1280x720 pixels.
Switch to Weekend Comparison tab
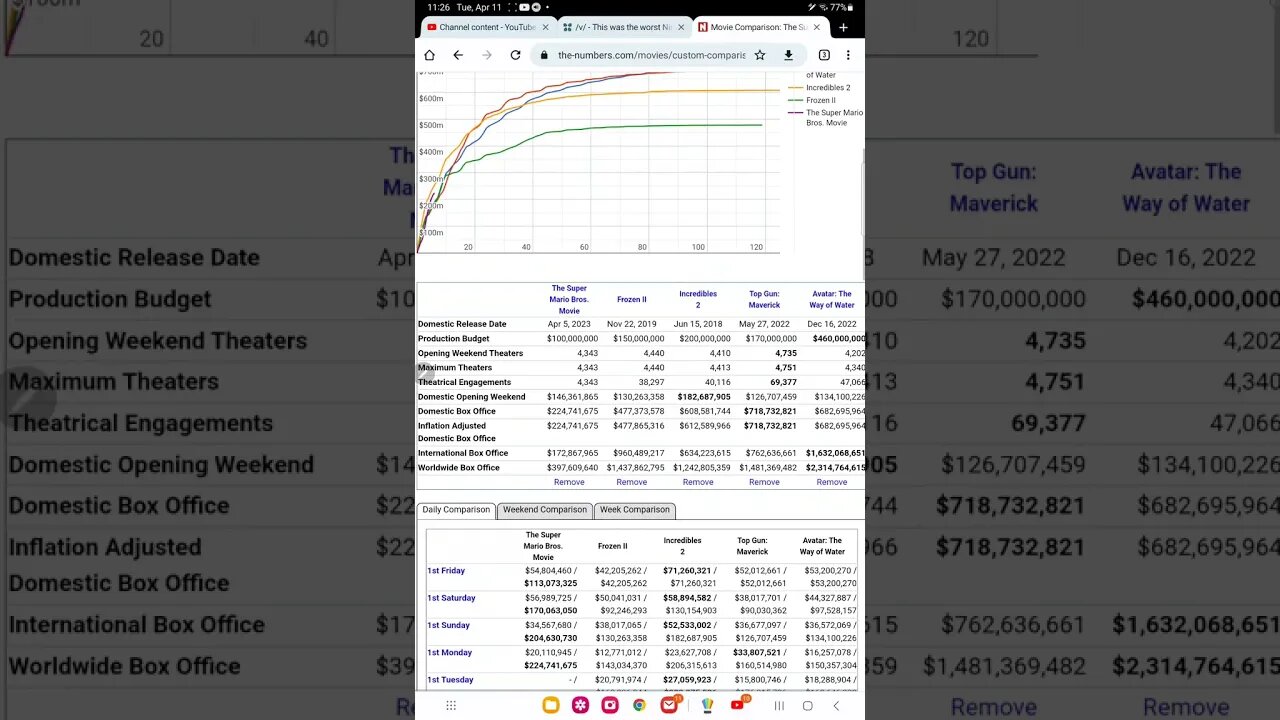[545, 510]
